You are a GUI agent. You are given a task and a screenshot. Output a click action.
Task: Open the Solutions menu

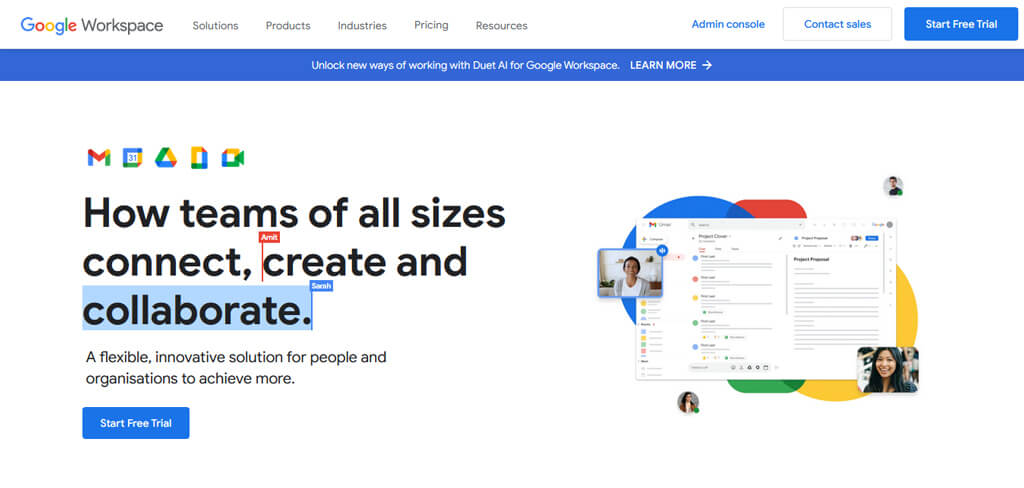216,25
